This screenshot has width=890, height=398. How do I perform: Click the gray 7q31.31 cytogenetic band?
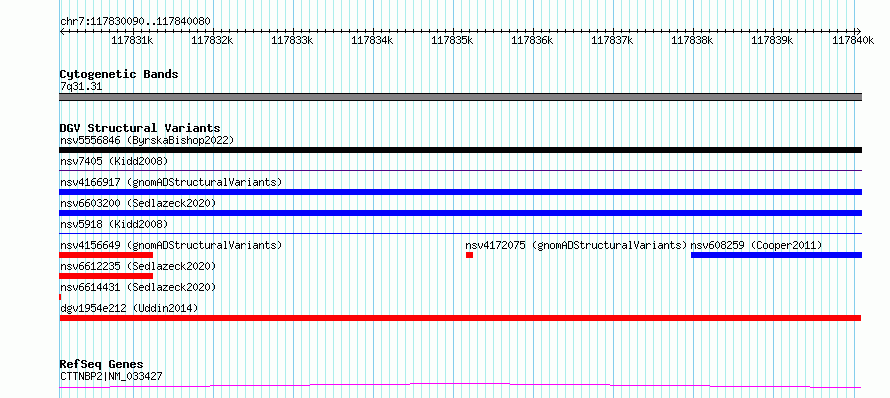460,97
